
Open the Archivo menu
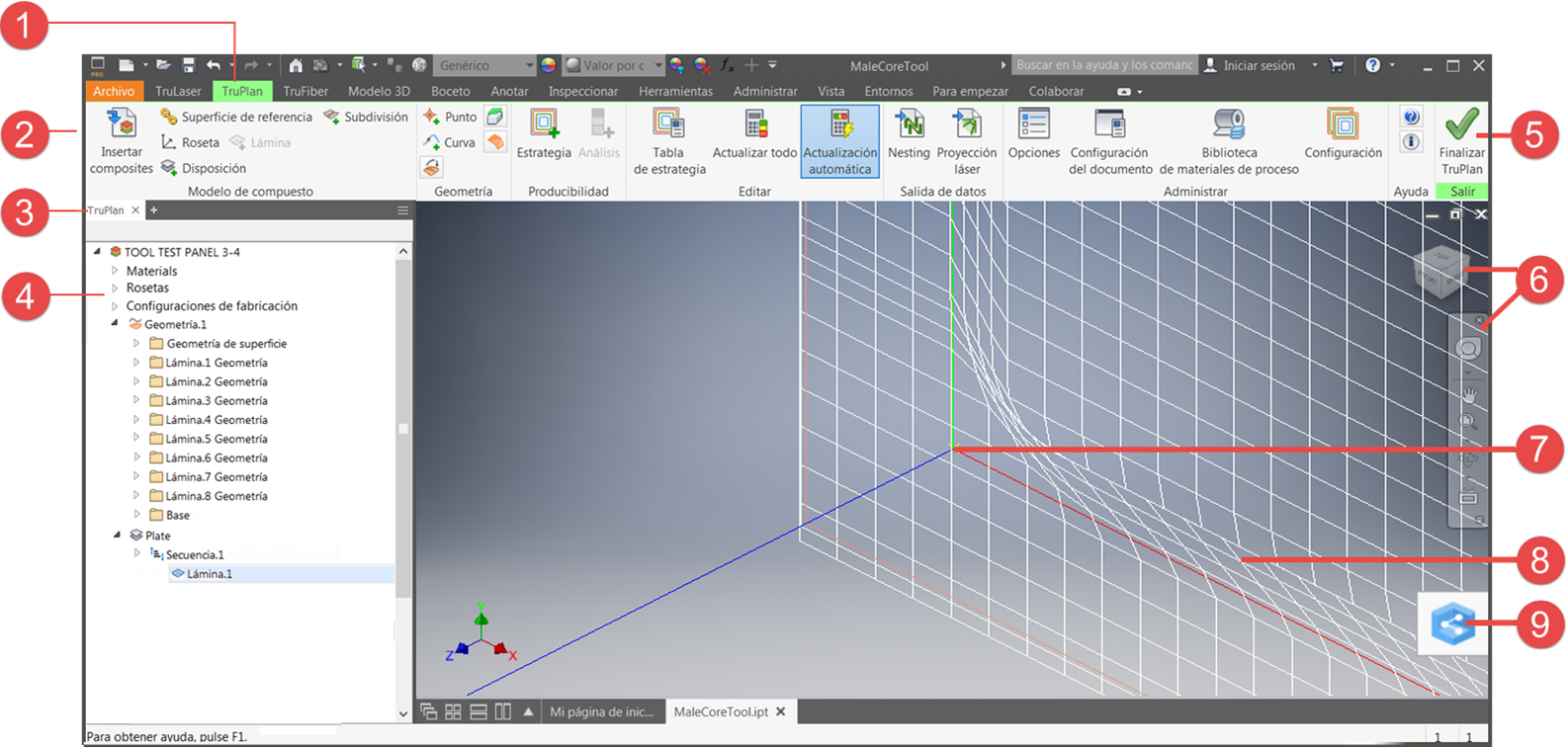[114, 91]
